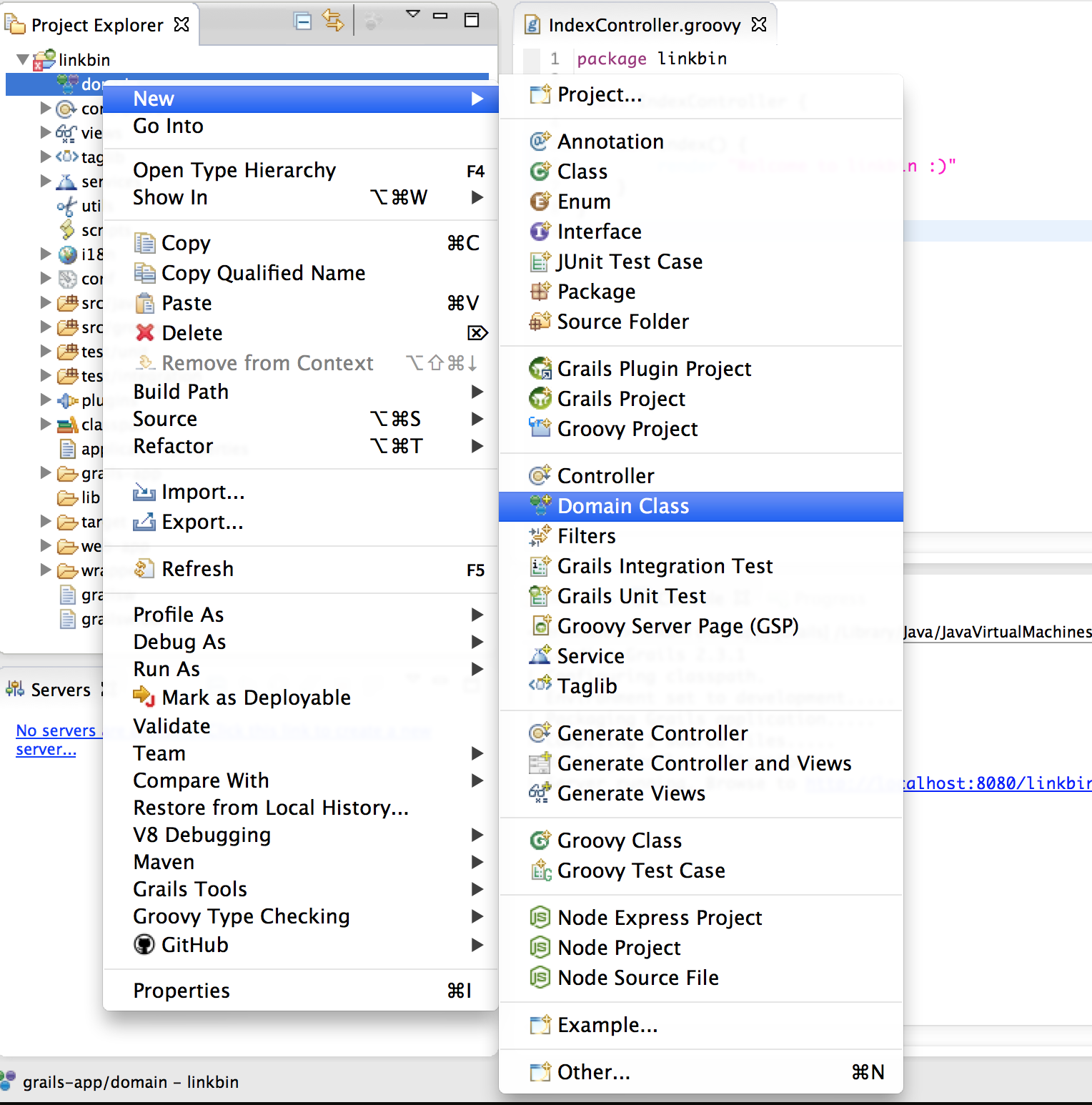
Task: Collapse all folders in Project Explorer
Action: (303, 21)
